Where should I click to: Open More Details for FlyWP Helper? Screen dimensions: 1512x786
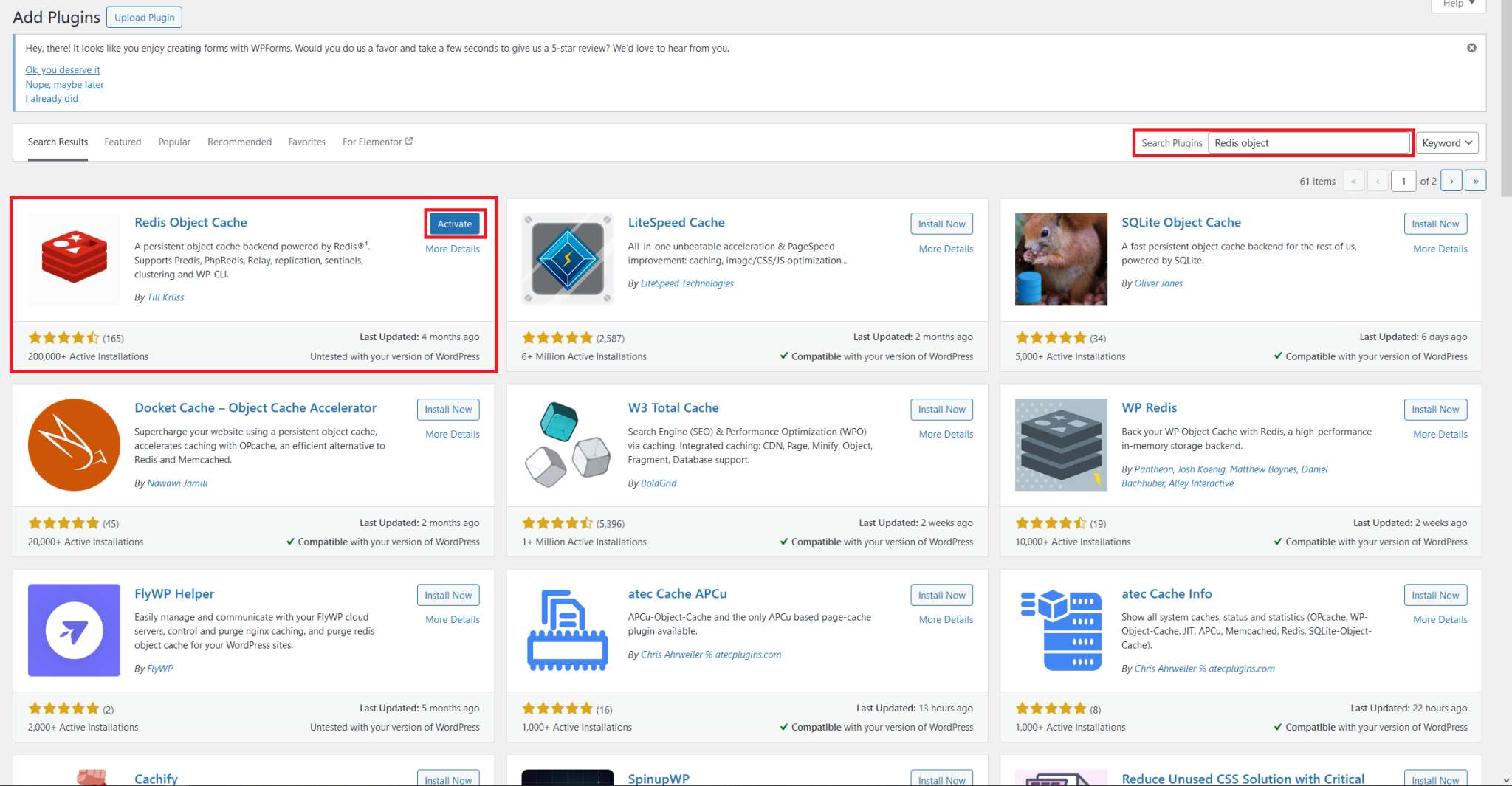pyautogui.click(x=453, y=619)
